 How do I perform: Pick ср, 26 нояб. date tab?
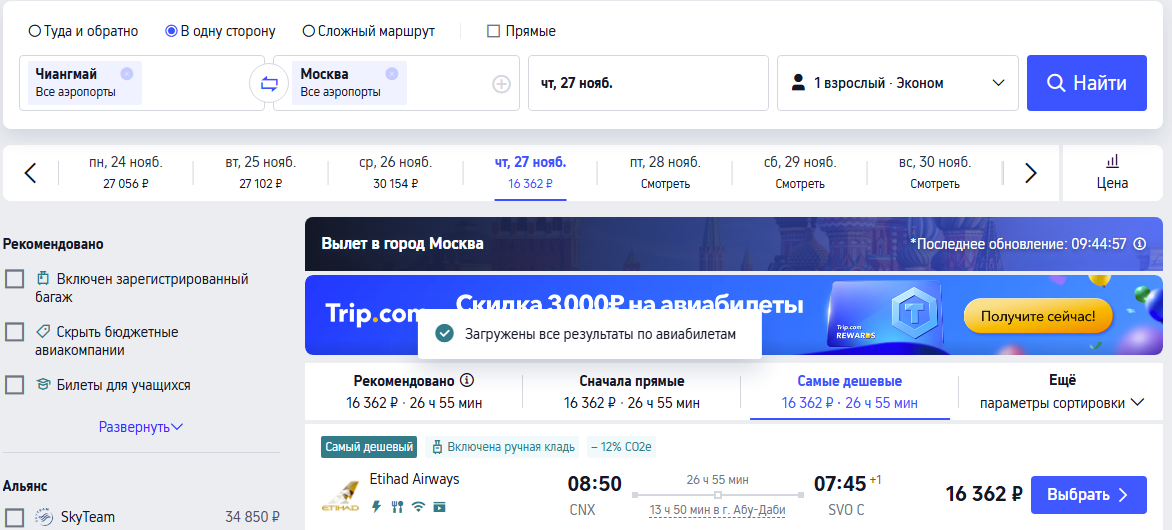pyautogui.click(x=395, y=172)
